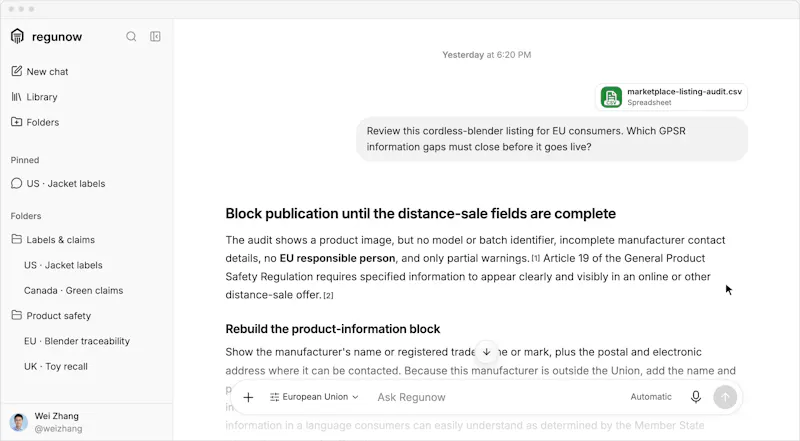Select US · Jacket labels under Labels & claims

click(x=63, y=265)
